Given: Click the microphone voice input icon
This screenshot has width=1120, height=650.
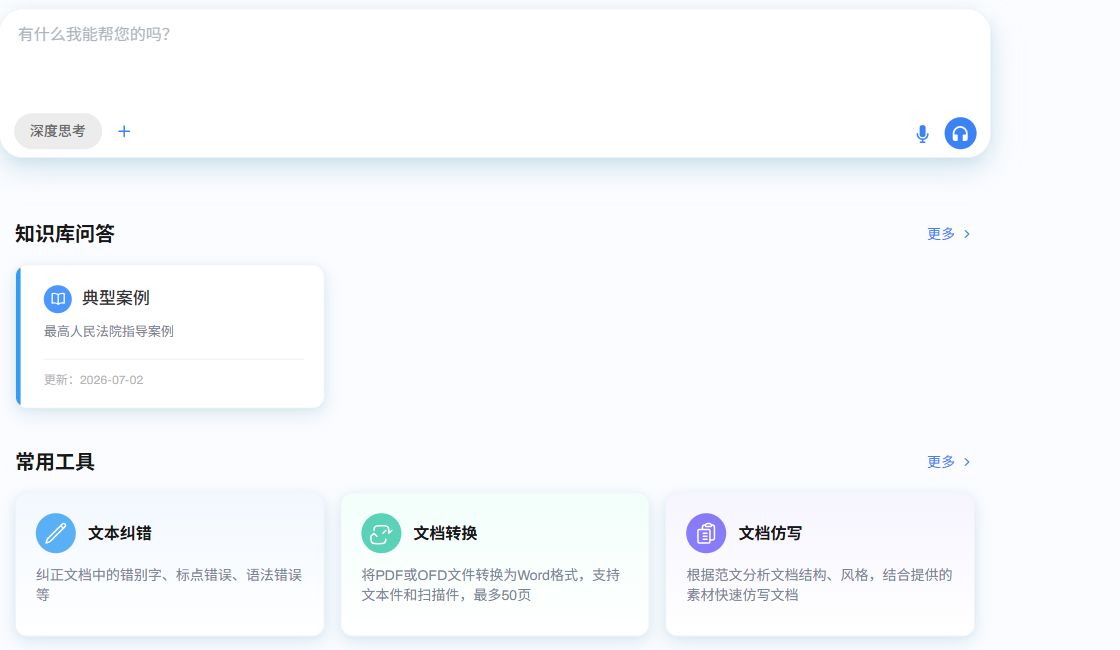Looking at the screenshot, I should (x=922, y=134).
